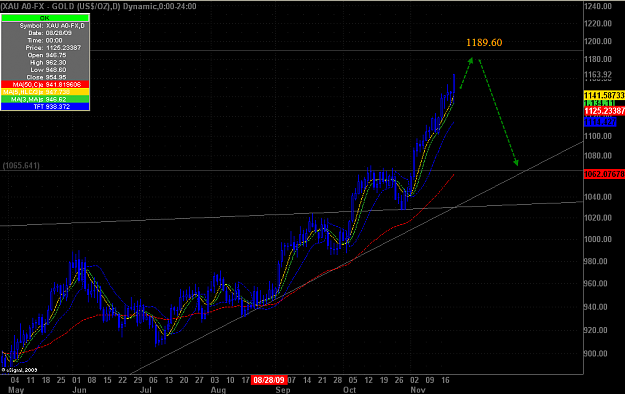The image size is (625, 394).
Task: Click the 01 date tick above Jun
Action: point(76,380)
